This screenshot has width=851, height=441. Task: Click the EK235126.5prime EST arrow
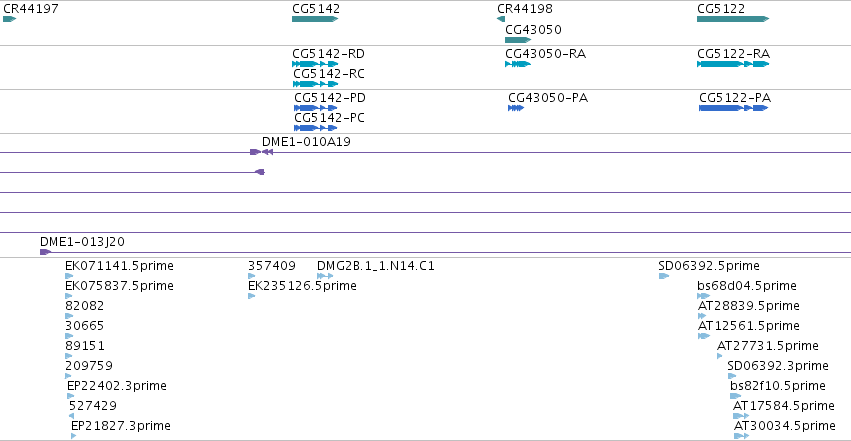click(251, 296)
